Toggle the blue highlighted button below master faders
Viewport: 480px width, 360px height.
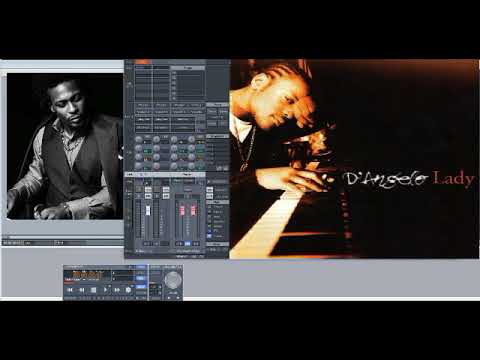pos(188,243)
